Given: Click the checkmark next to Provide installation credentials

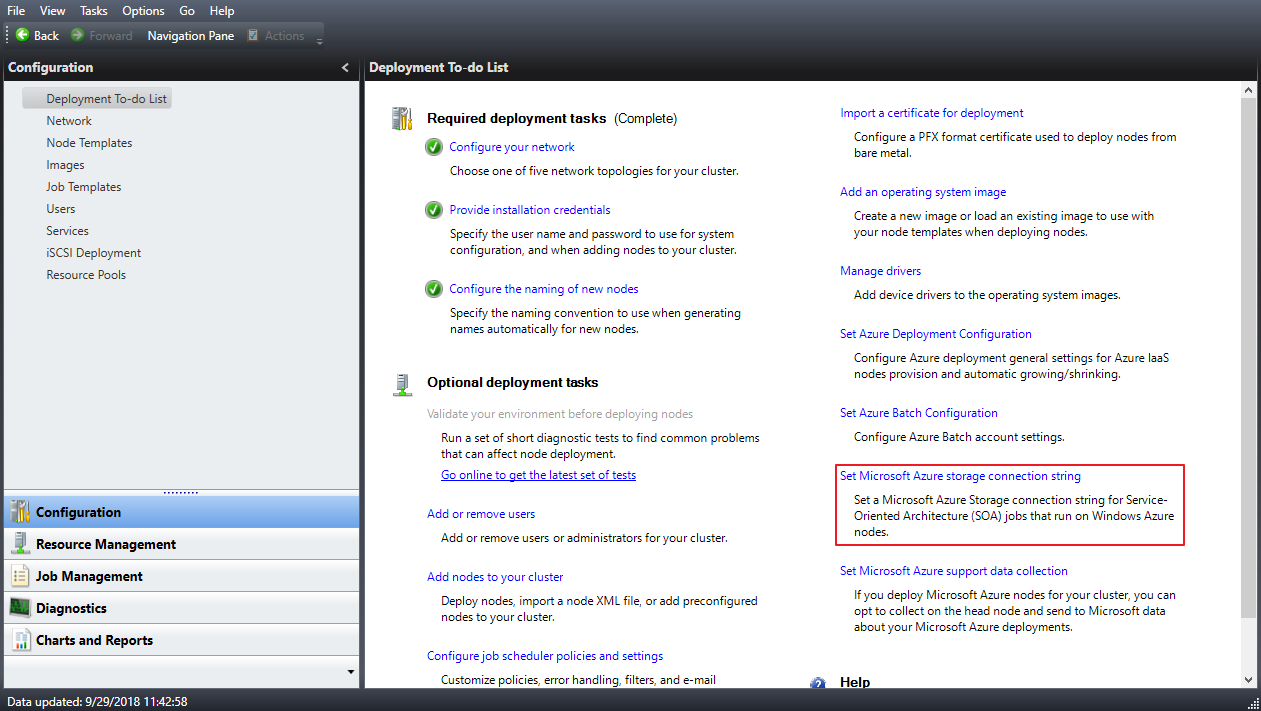Looking at the screenshot, I should (433, 210).
